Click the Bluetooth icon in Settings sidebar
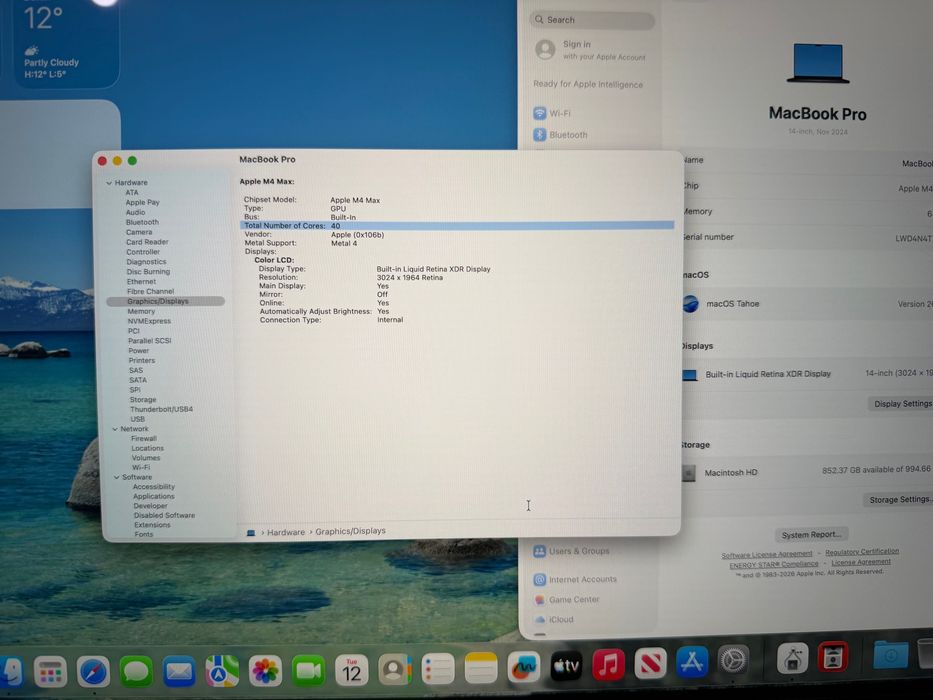The image size is (933, 700). coord(540,135)
